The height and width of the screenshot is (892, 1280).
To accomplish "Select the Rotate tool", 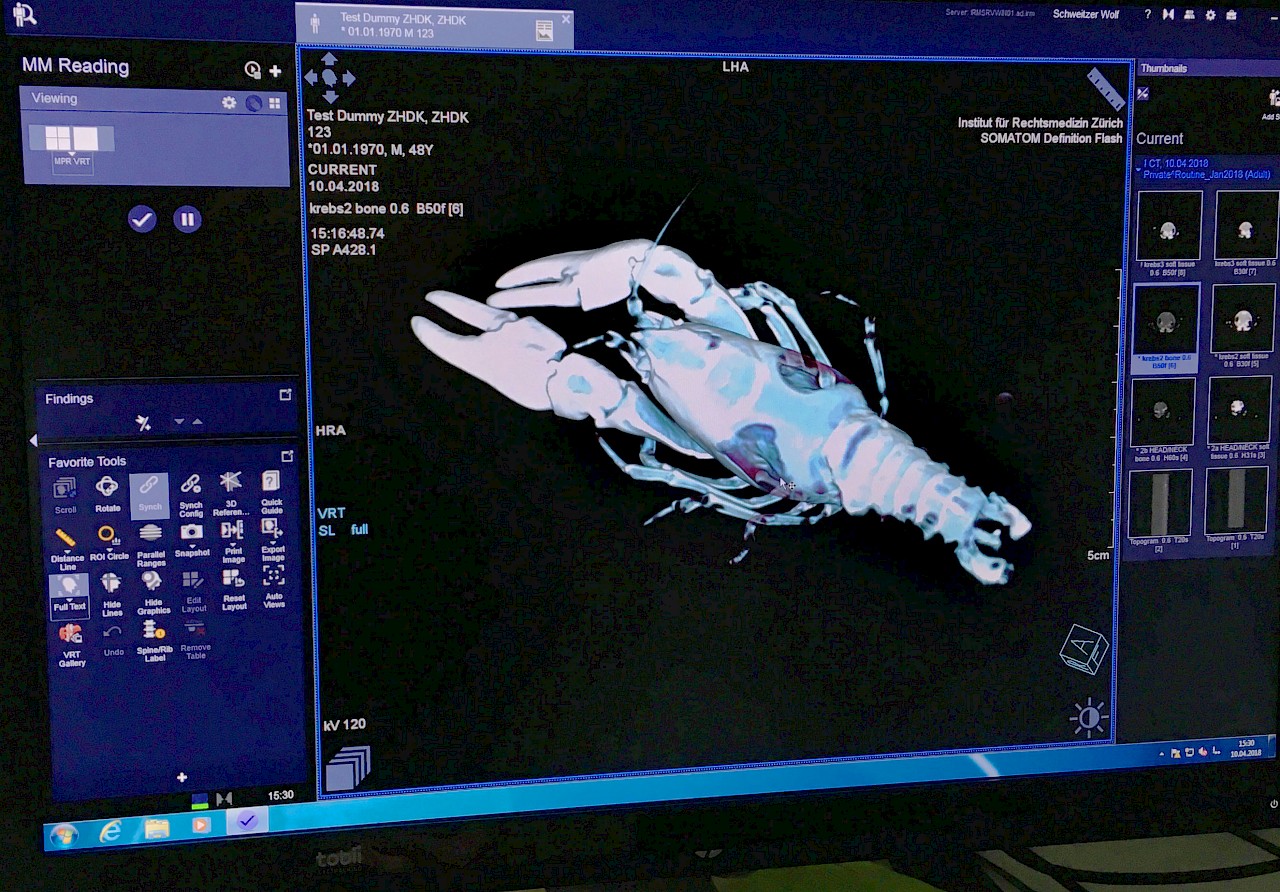I will (x=107, y=489).
